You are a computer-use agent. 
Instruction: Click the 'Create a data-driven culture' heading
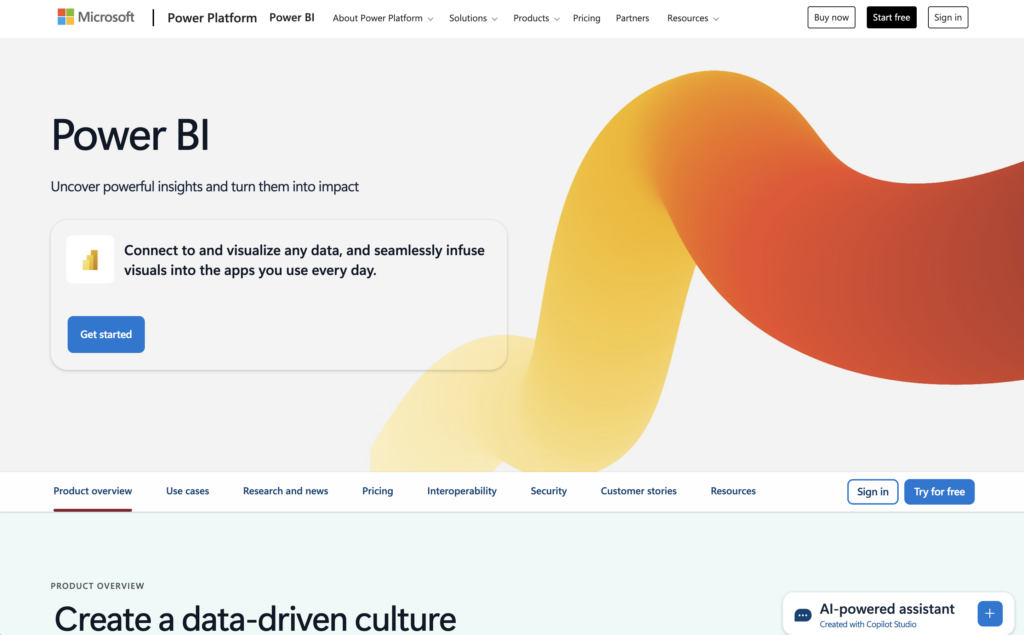click(255, 619)
